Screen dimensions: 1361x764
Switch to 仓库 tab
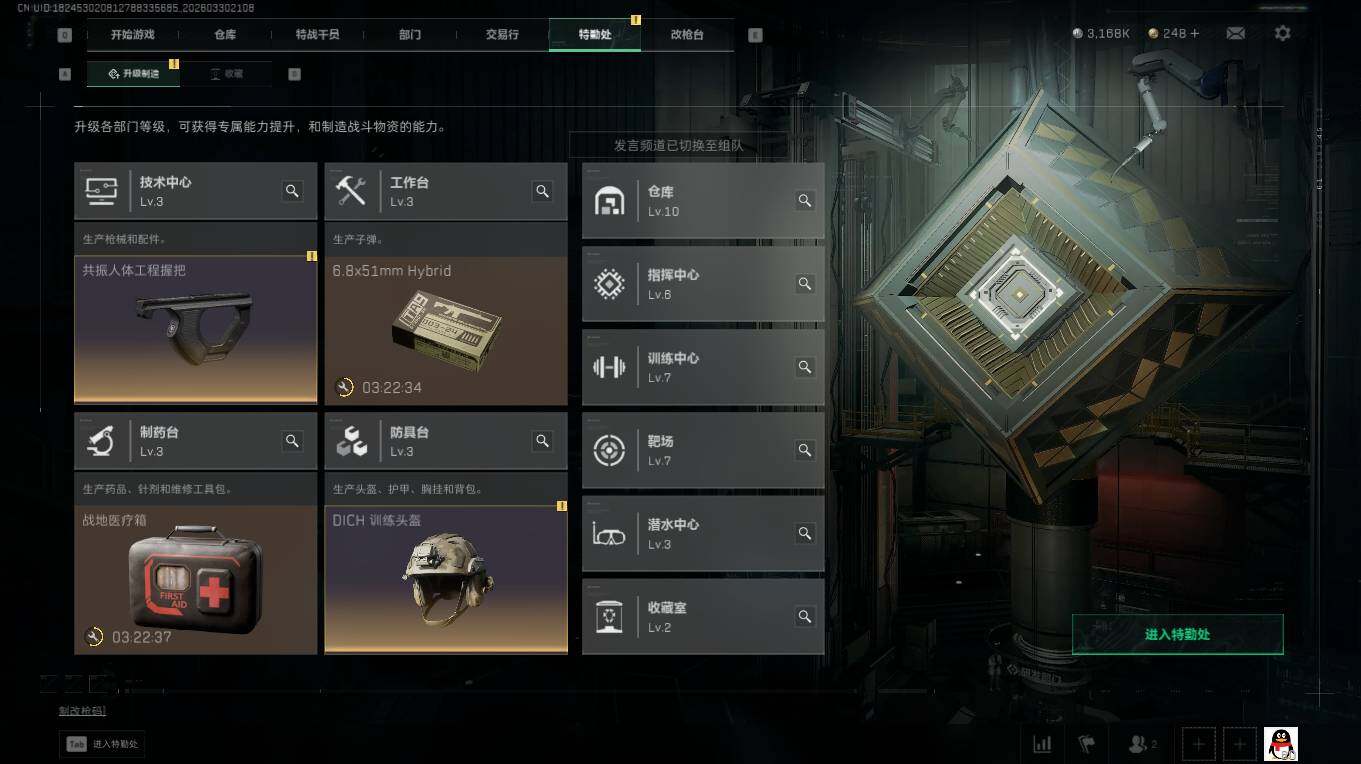[226, 34]
